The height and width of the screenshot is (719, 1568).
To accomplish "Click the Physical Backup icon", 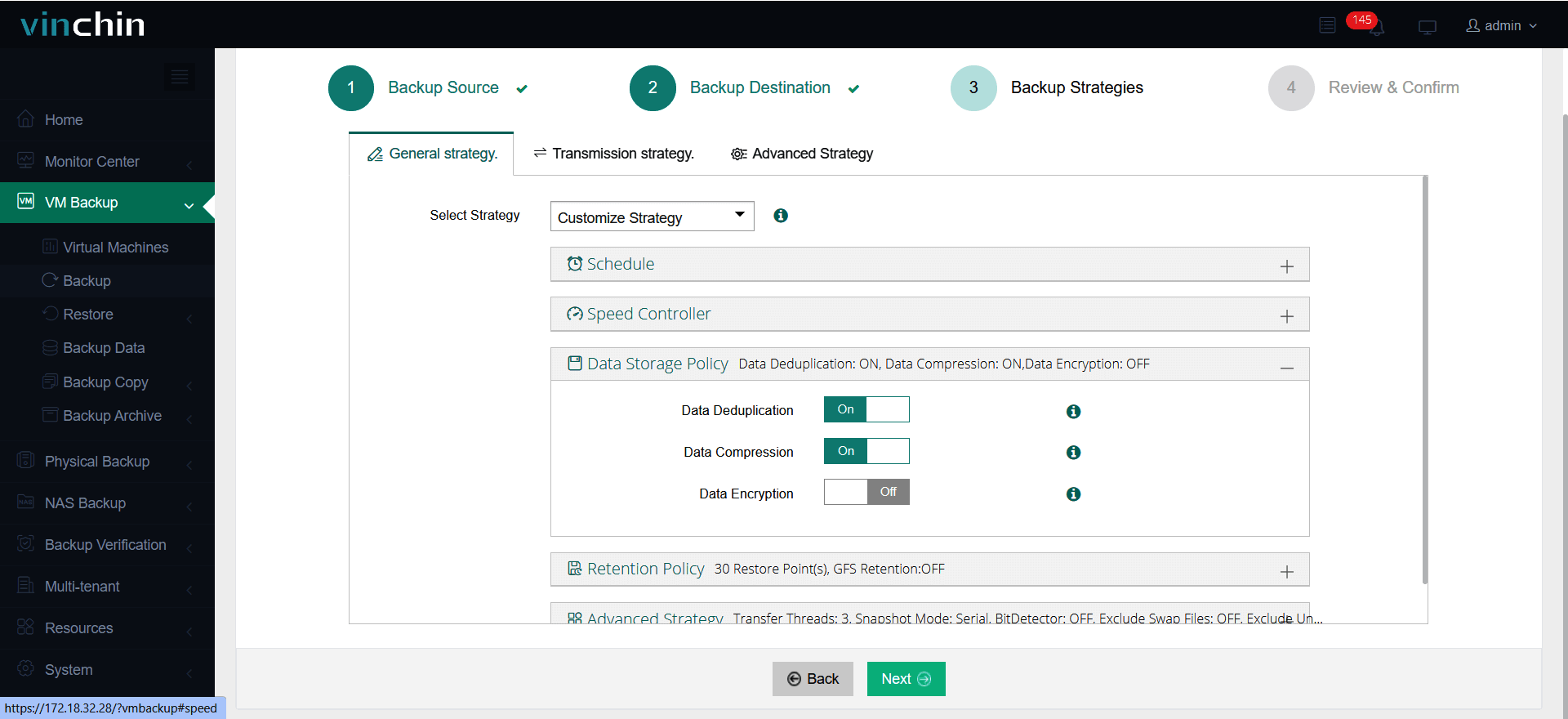I will tap(26, 461).
